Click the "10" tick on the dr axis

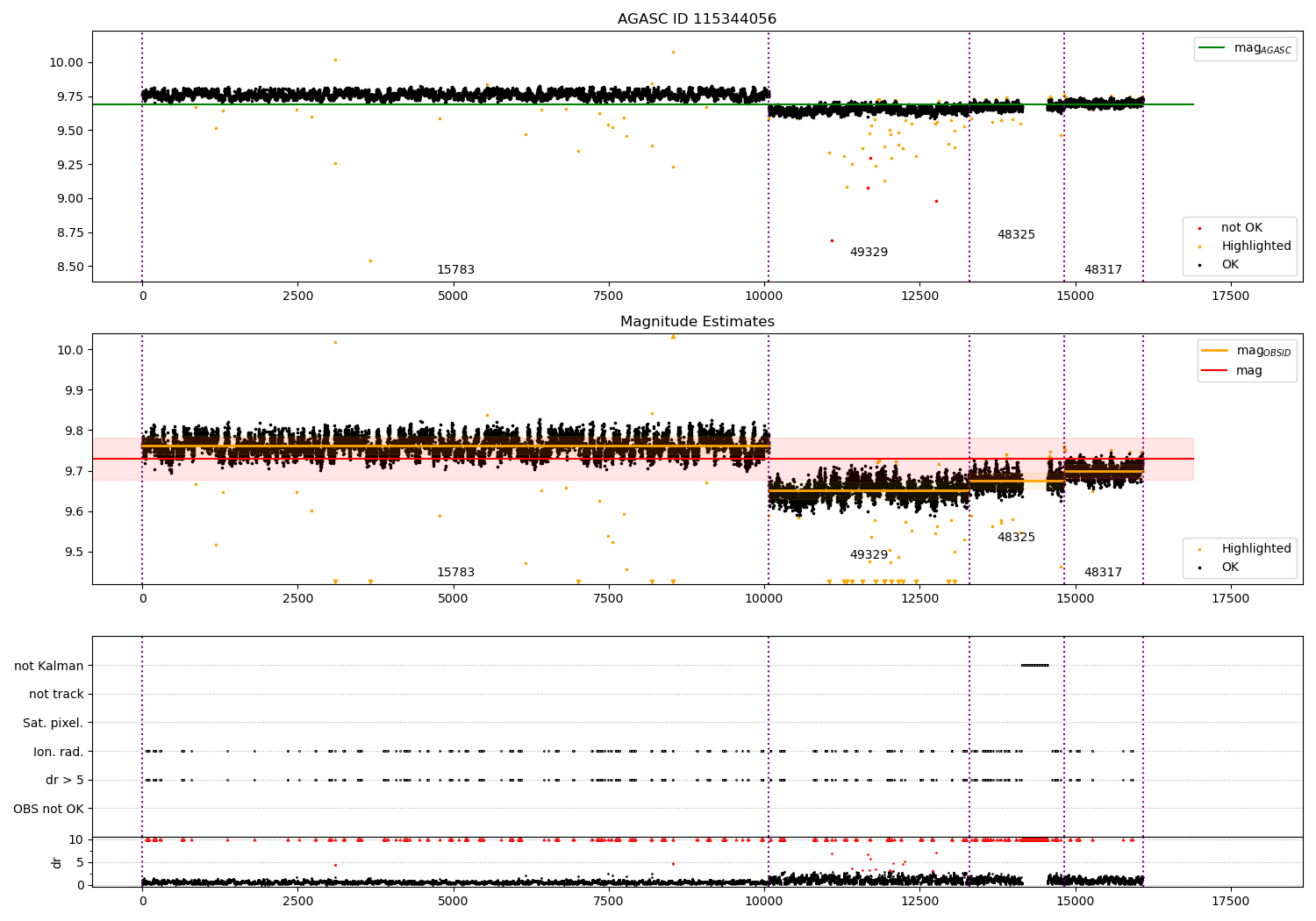click(76, 839)
